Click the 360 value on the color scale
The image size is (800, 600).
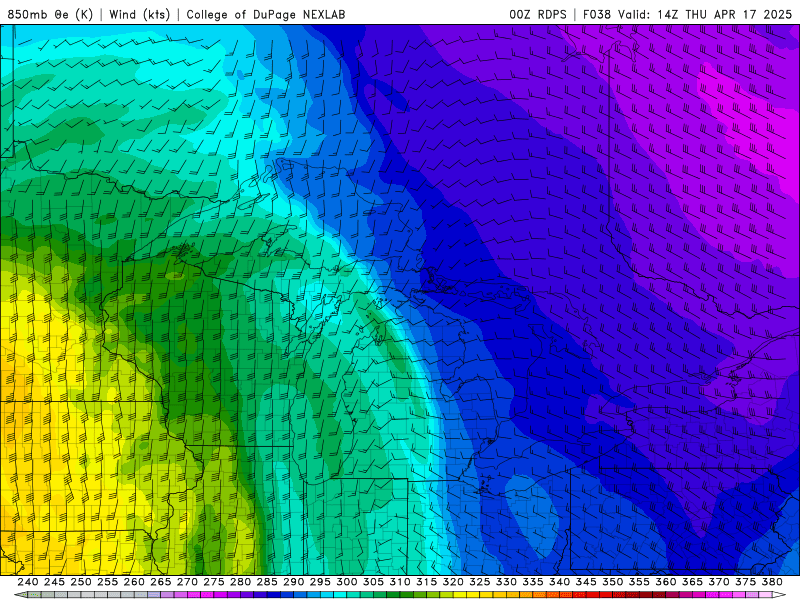tap(666, 582)
